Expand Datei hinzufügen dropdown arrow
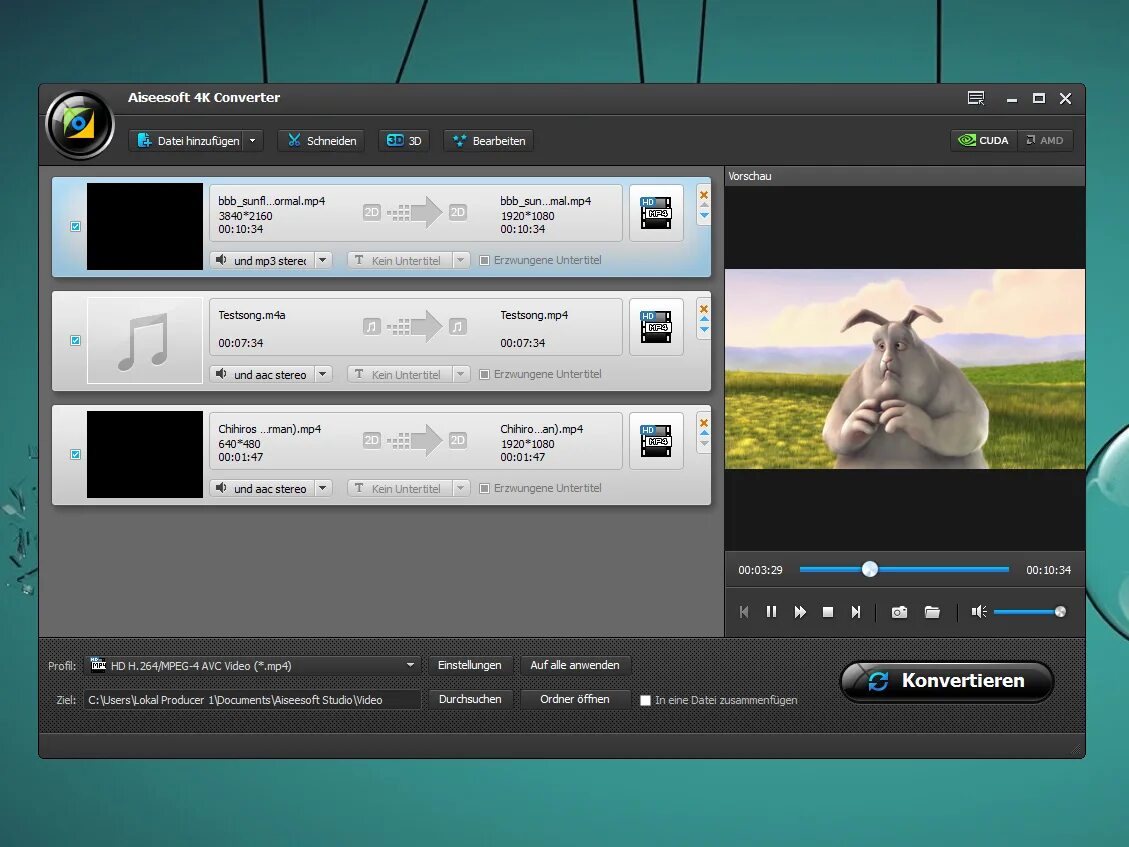This screenshot has width=1129, height=847. 253,140
